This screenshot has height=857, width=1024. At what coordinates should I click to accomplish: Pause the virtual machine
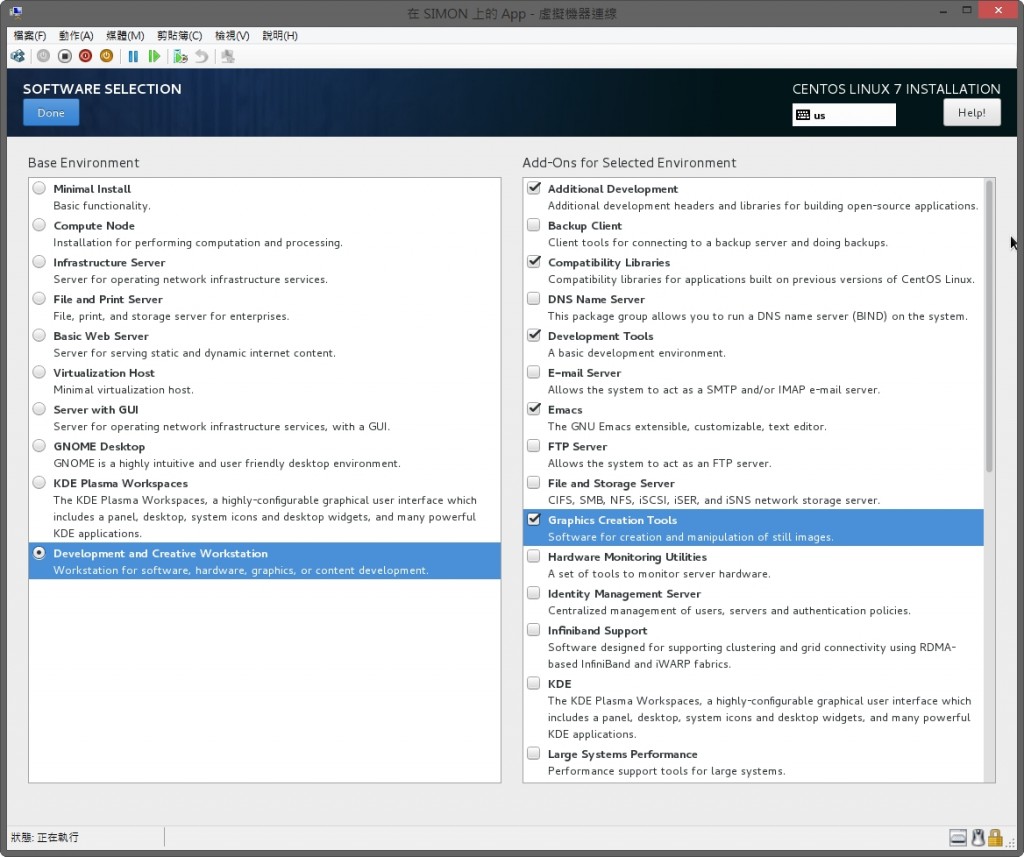tap(133, 56)
